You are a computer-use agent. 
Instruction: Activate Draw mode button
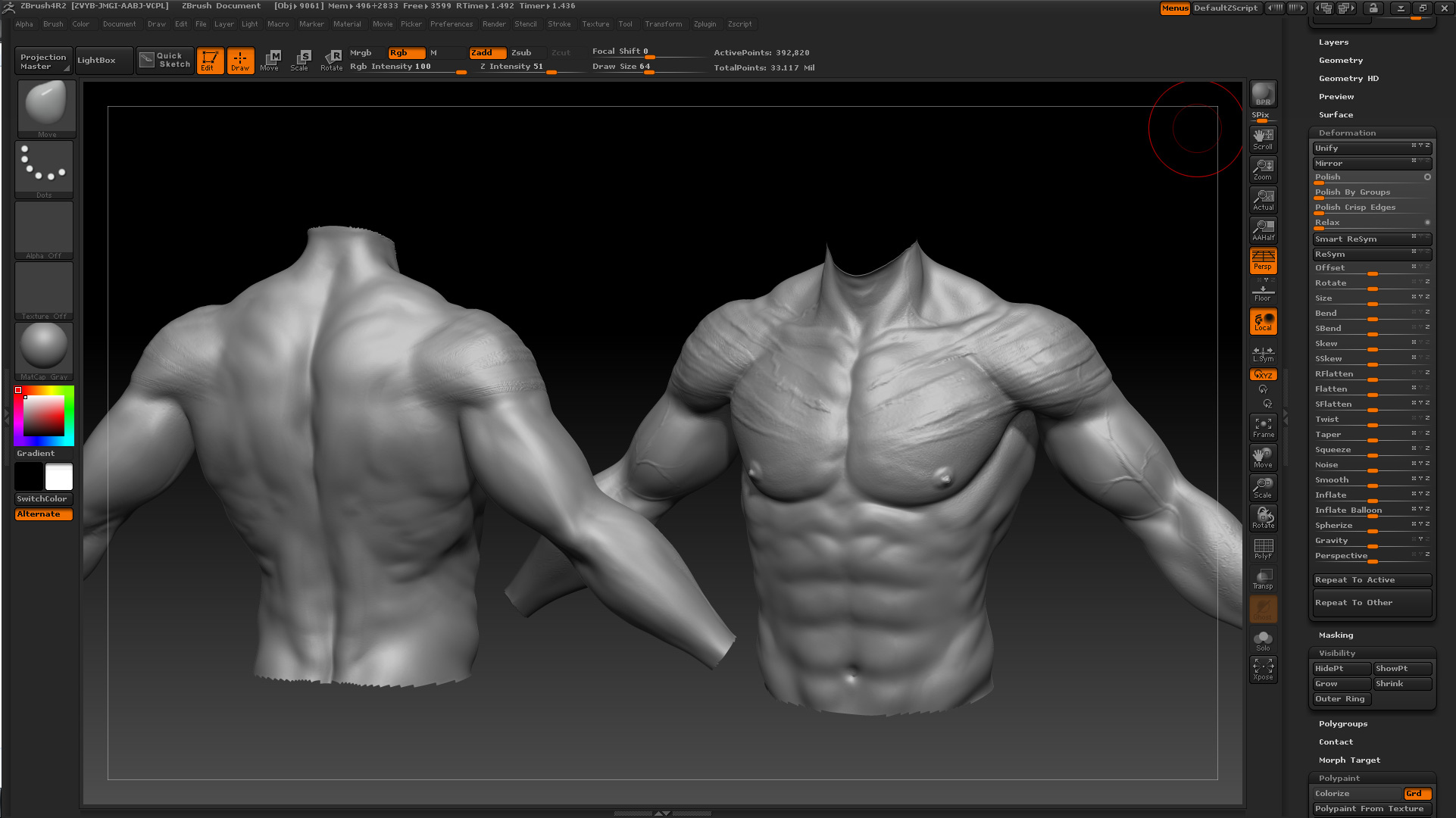point(240,61)
